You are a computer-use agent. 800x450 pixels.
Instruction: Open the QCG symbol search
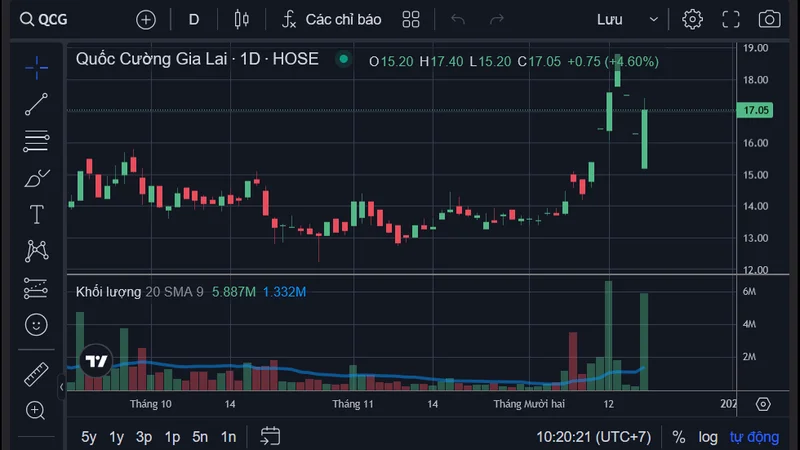[x=44, y=19]
